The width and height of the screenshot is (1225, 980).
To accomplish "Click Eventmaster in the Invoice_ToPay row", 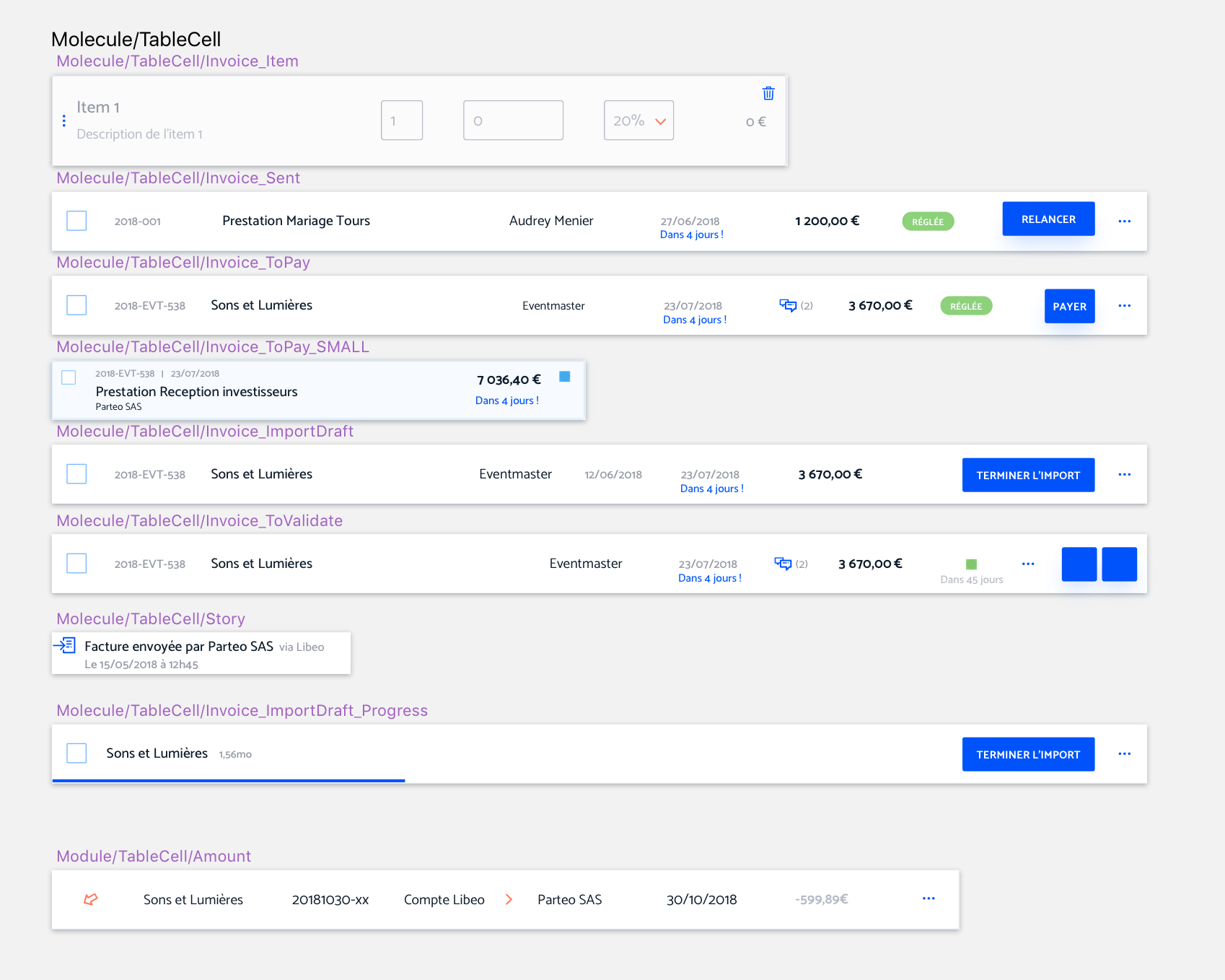I will [553, 306].
